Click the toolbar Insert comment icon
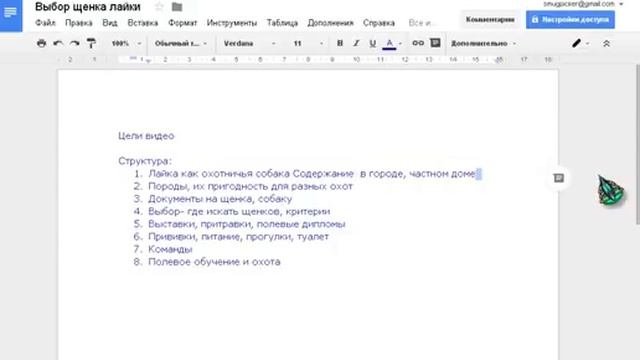Screen dimensions: 640x360 pos(435,43)
